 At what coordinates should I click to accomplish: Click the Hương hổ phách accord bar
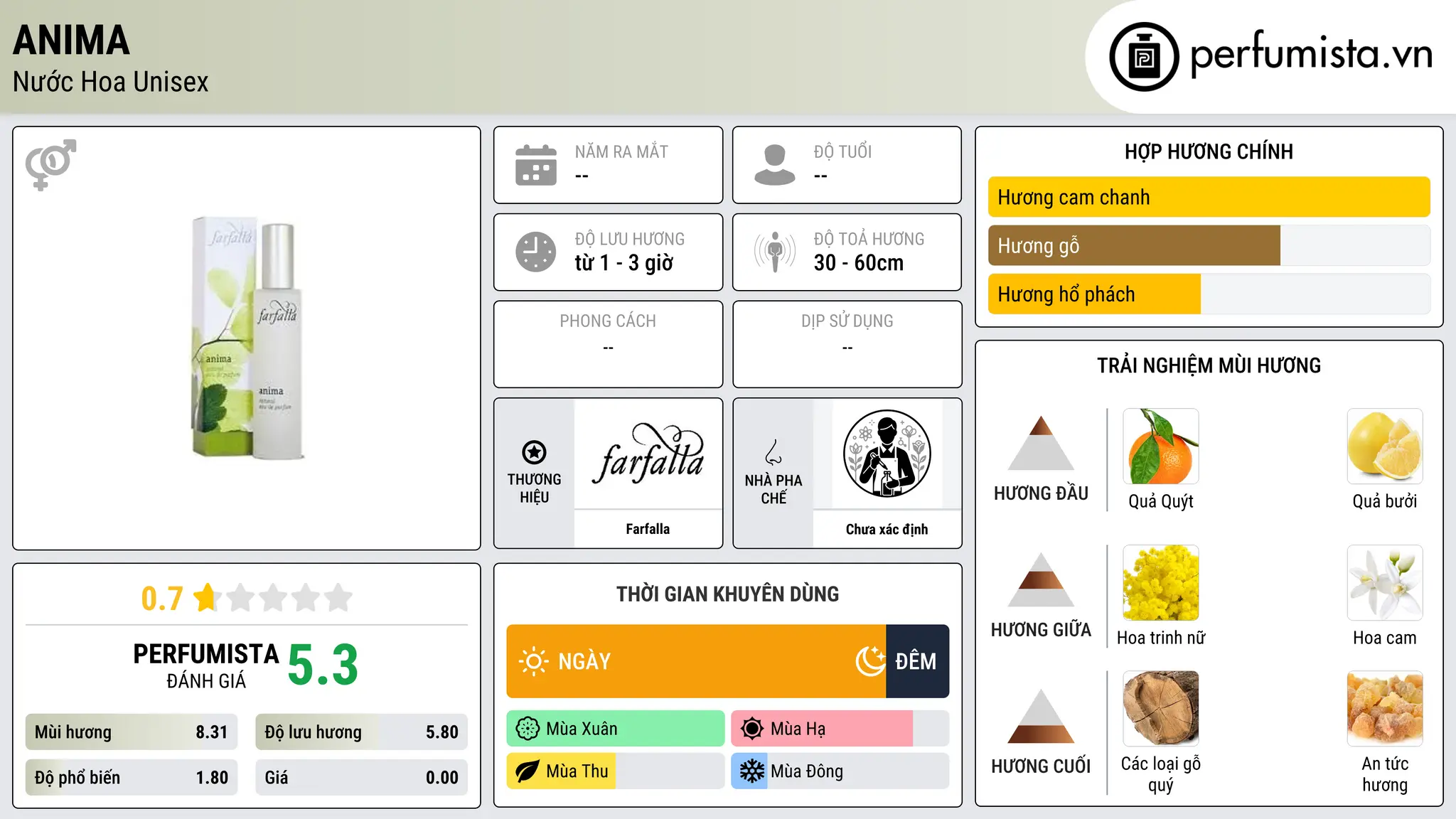[1209, 294]
